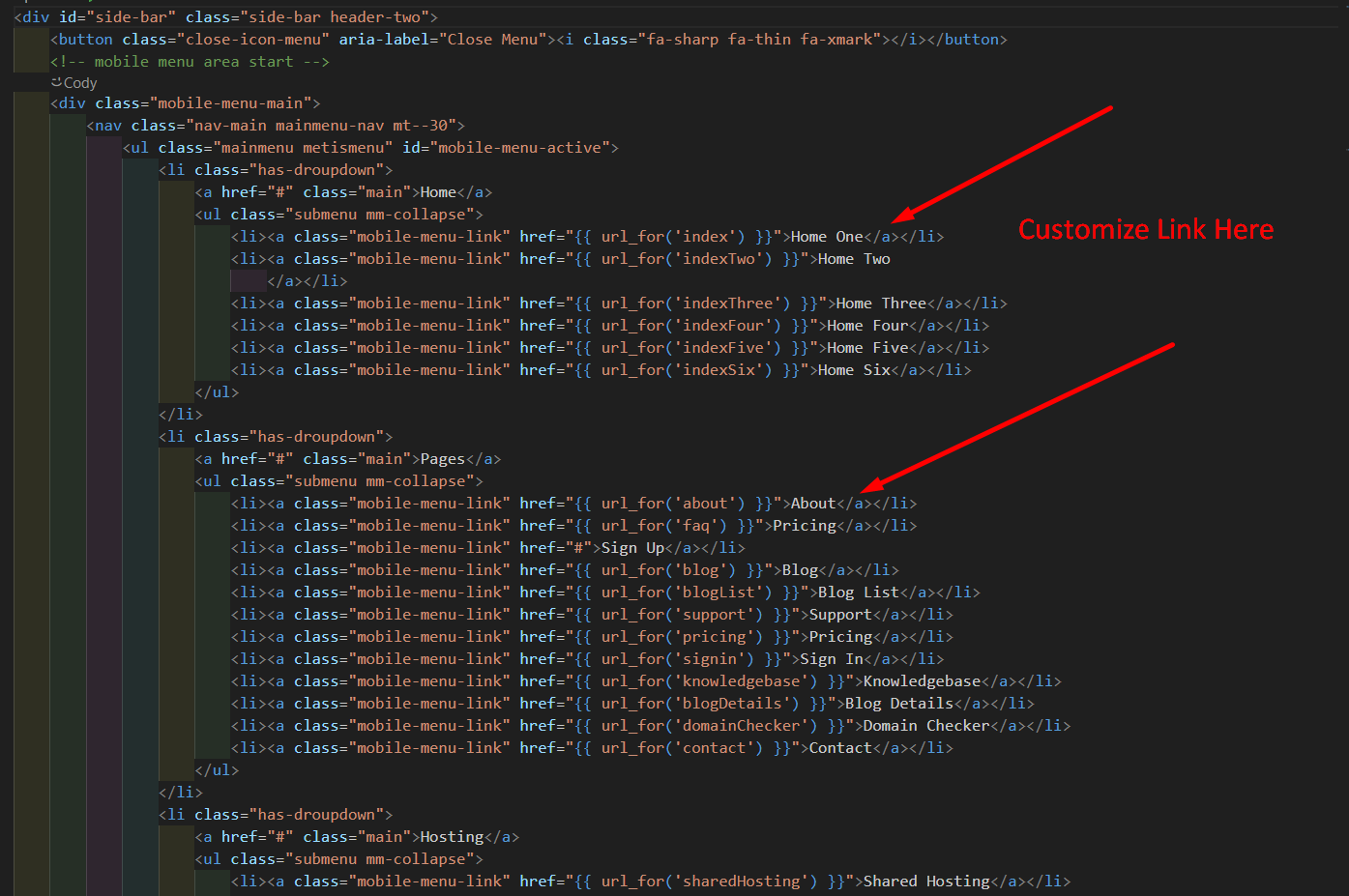
Task: Click the 'fa-sharp fa-thin fa-xmark' icon class
Action: (x=731, y=40)
